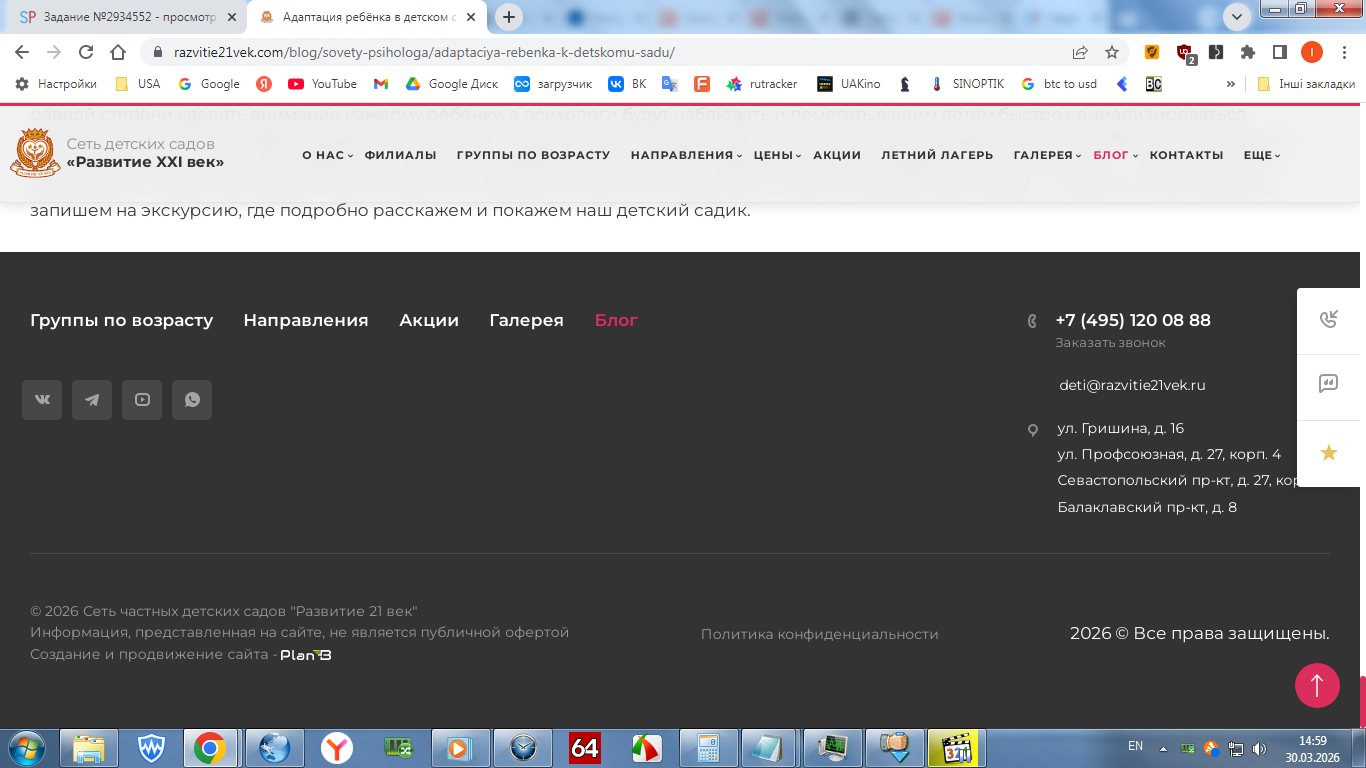This screenshot has width=1366, height=768.
Task: Open the Інші закладки bookmarks folder
Action: [x=1306, y=84]
